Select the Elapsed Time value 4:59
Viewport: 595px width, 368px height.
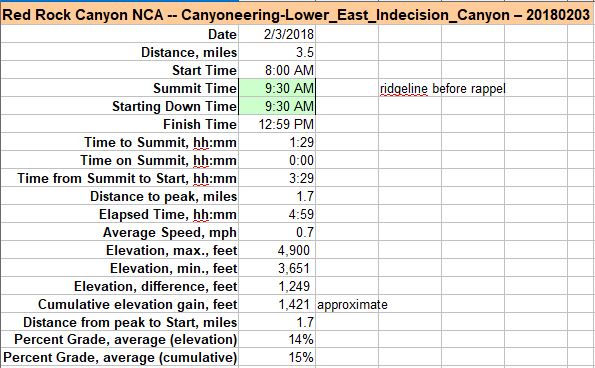coord(277,214)
